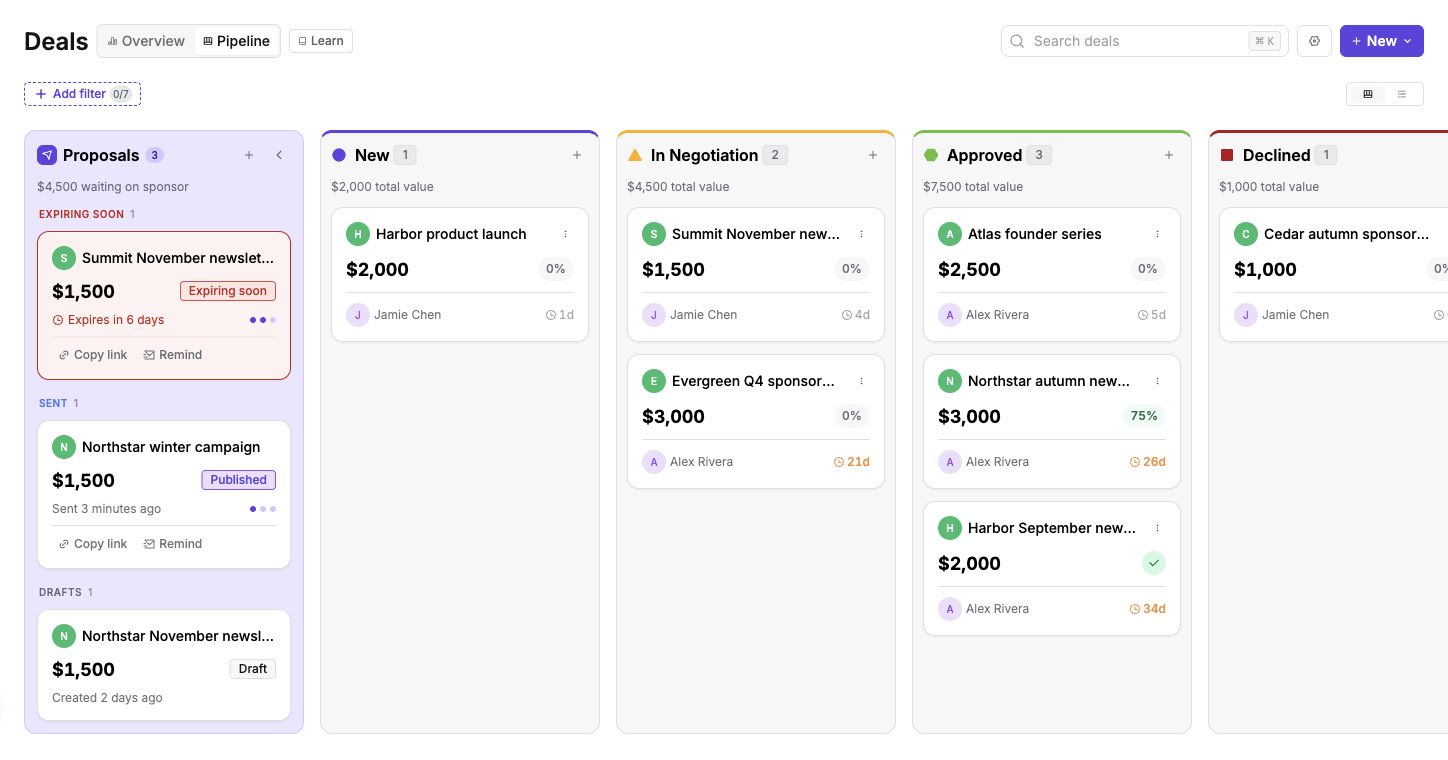The width and height of the screenshot is (1448, 760).
Task: Open Northstar November newsletter draft card
Action: pos(164,665)
